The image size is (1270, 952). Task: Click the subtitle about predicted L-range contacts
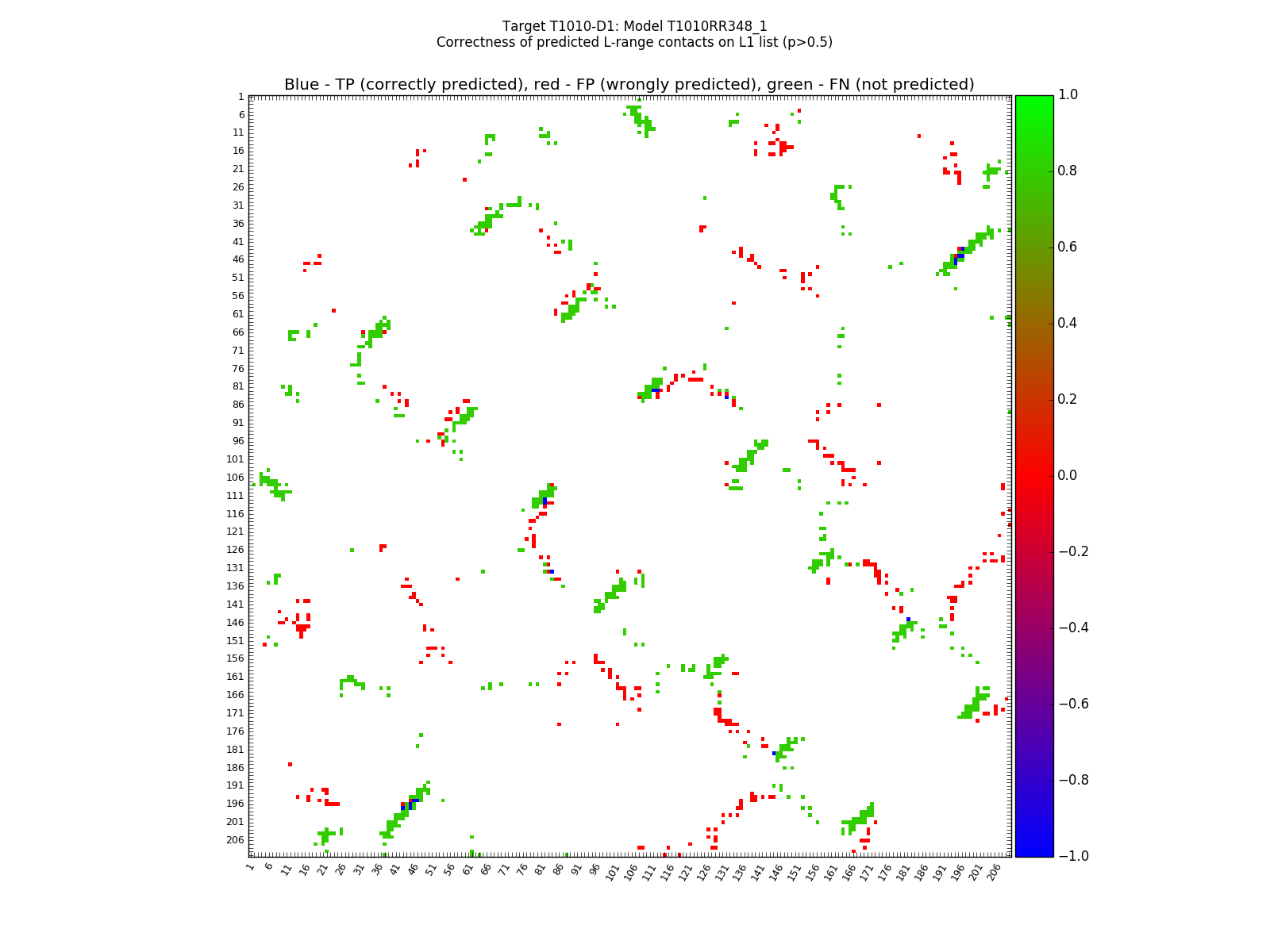click(634, 43)
